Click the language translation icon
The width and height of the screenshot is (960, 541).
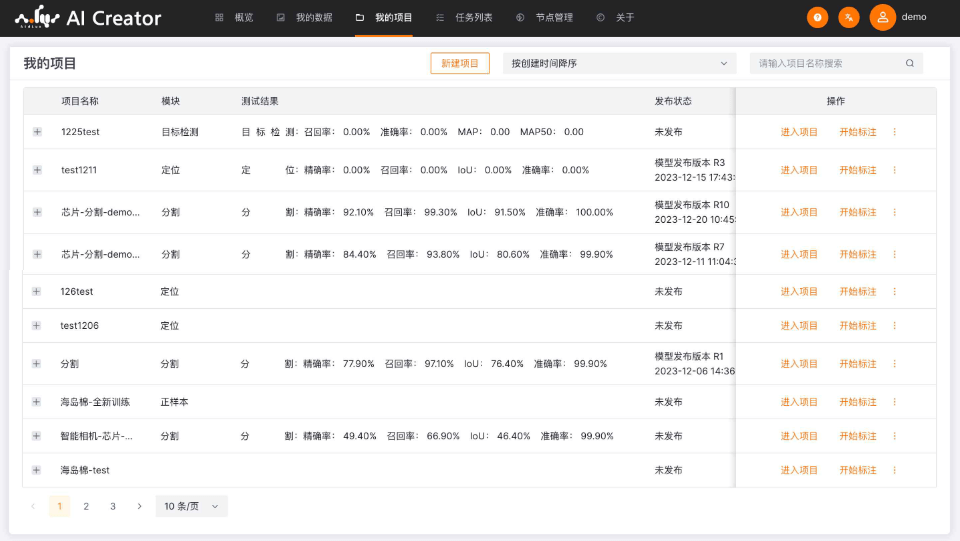[849, 17]
